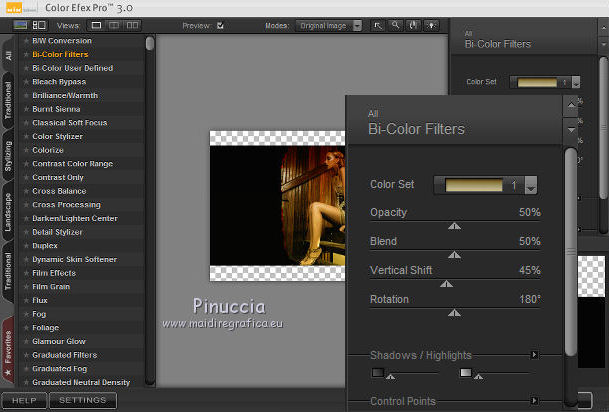Viewport: 609px width, 412px height.
Task: Open the SETTINGS button
Action: coord(82,400)
